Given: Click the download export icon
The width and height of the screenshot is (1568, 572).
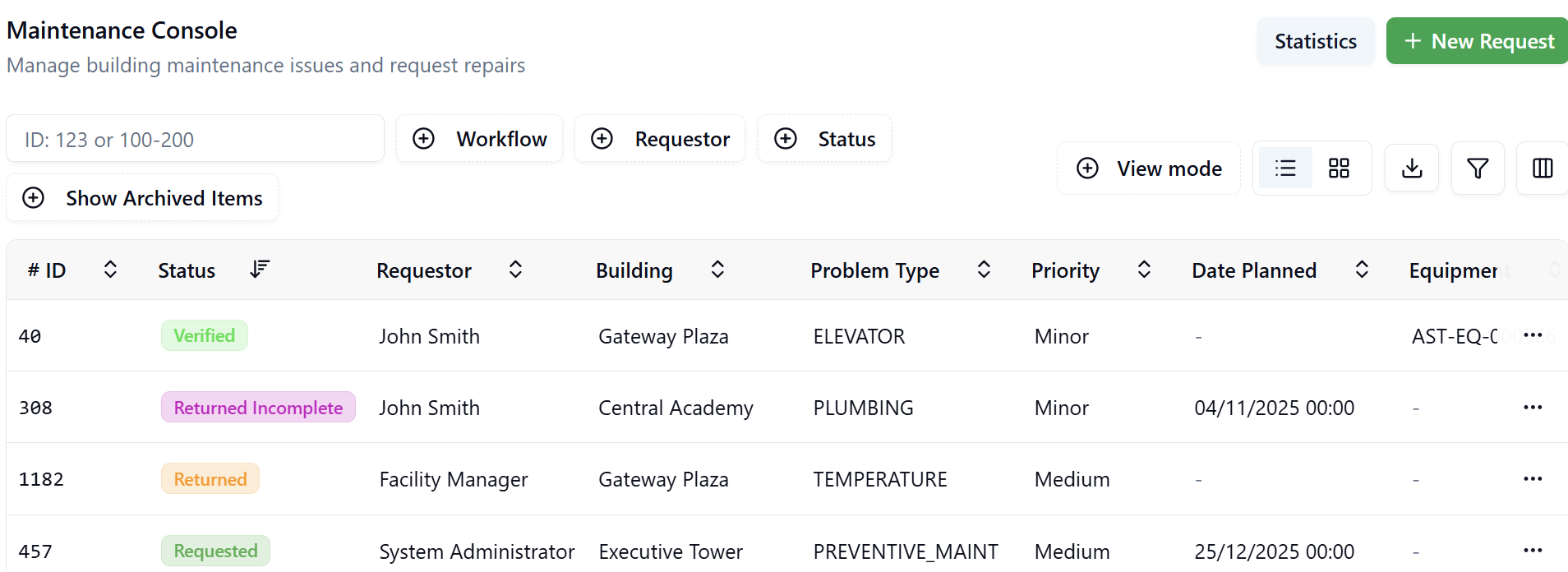Looking at the screenshot, I should click(1412, 168).
